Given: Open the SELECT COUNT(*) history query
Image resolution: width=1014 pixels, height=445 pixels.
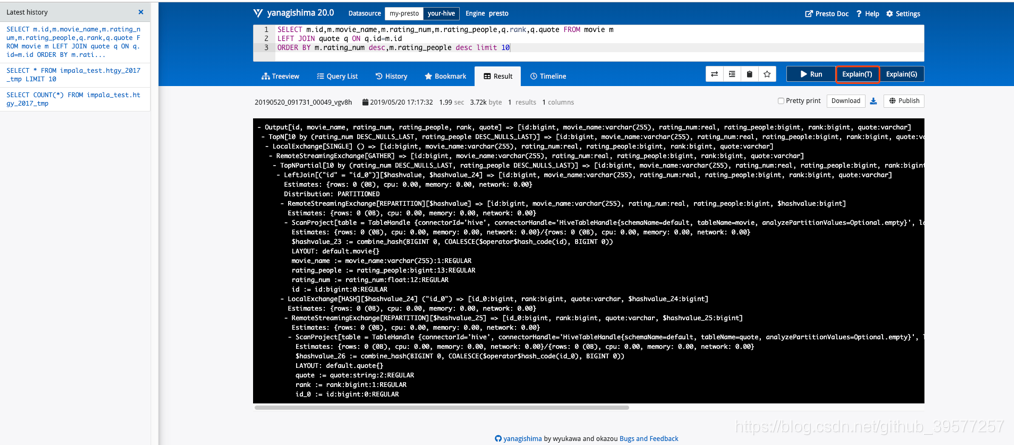Looking at the screenshot, I should tap(72, 99).
